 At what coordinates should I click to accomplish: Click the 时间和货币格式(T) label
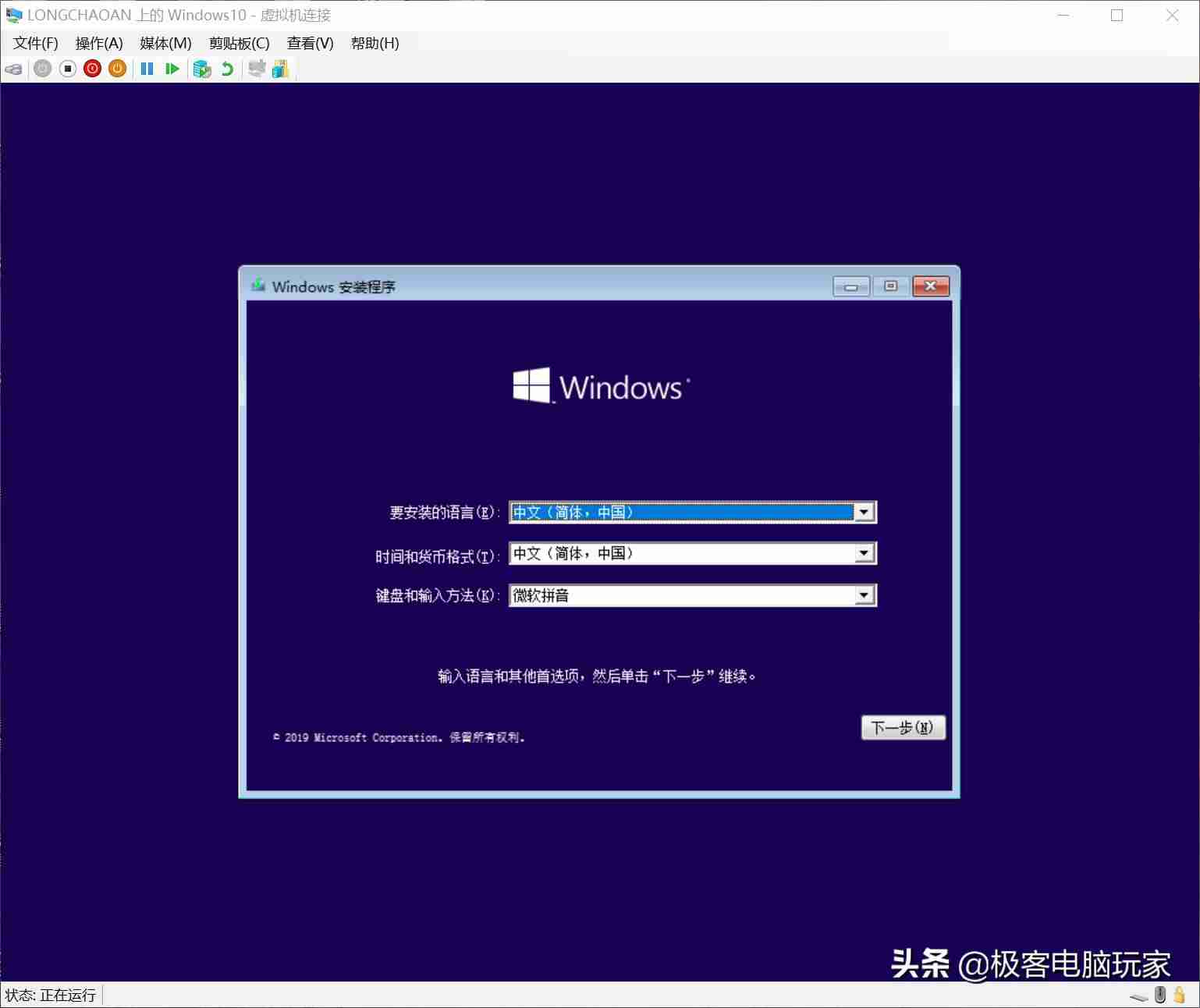(x=438, y=556)
